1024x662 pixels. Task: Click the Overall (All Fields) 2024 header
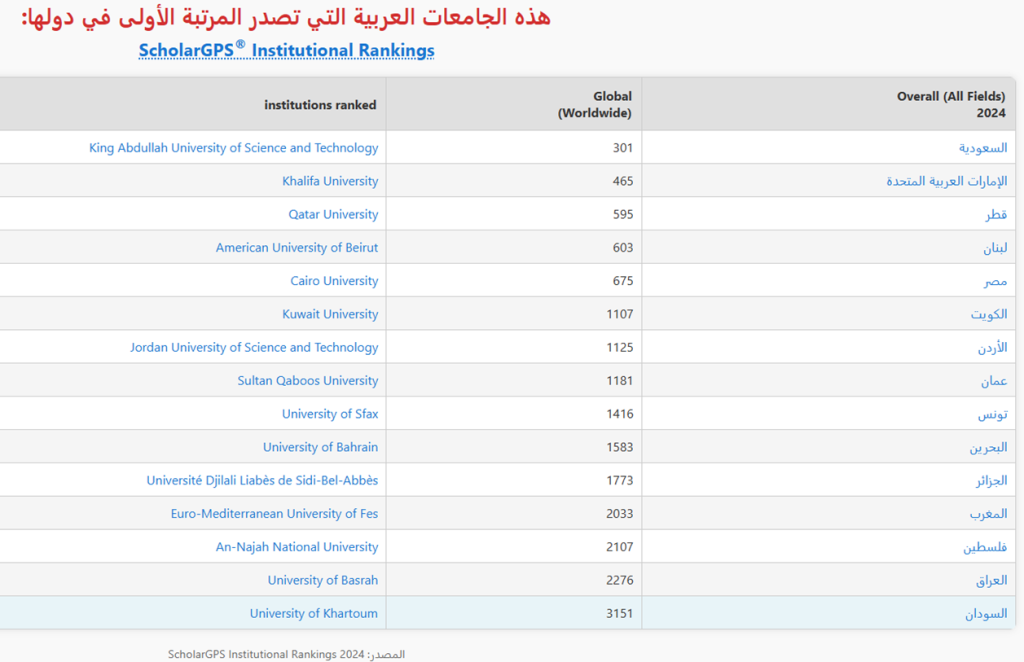pyautogui.click(x=951, y=104)
